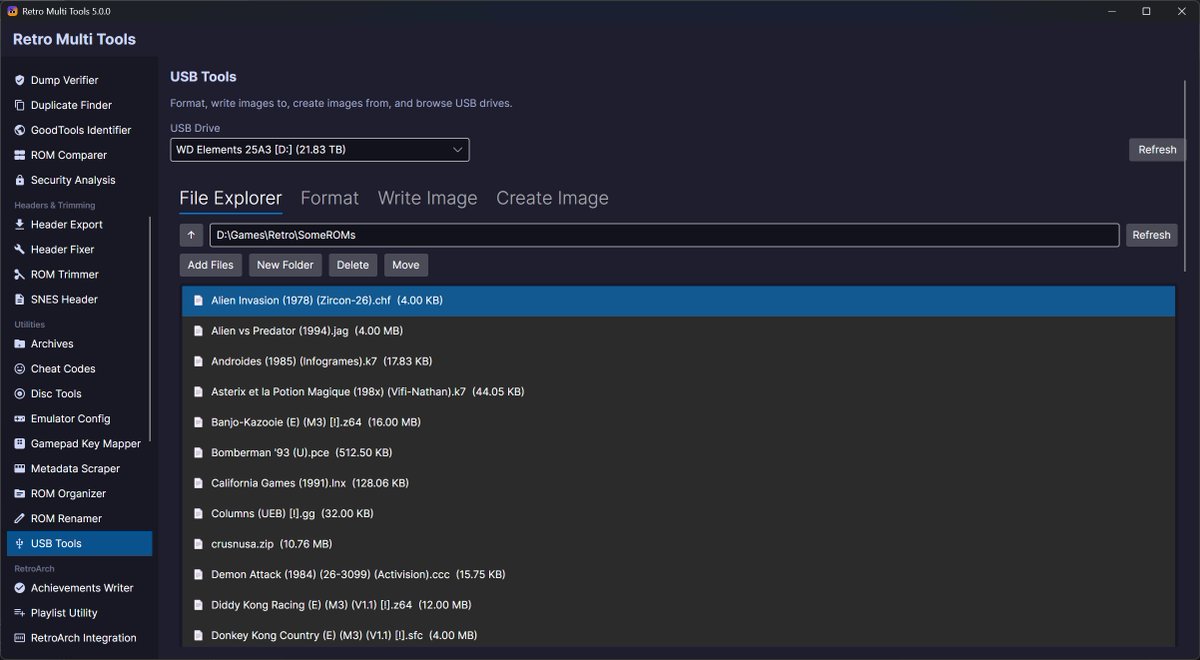The width and height of the screenshot is (1200, 660).
Task: Switch to the Format tab
Action: click(x=329, y=198)
